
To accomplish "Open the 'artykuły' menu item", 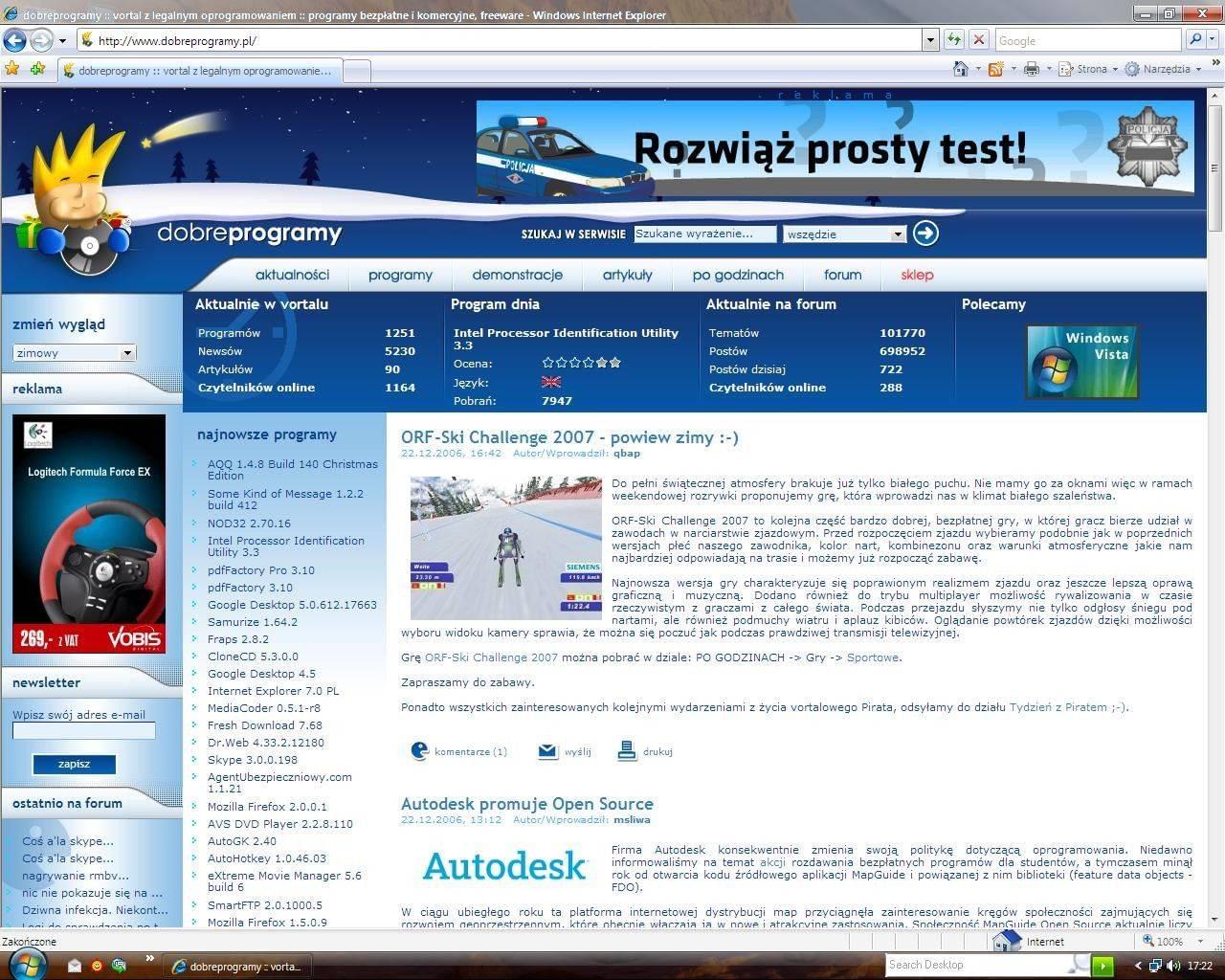I will click(x=627, y=275).
